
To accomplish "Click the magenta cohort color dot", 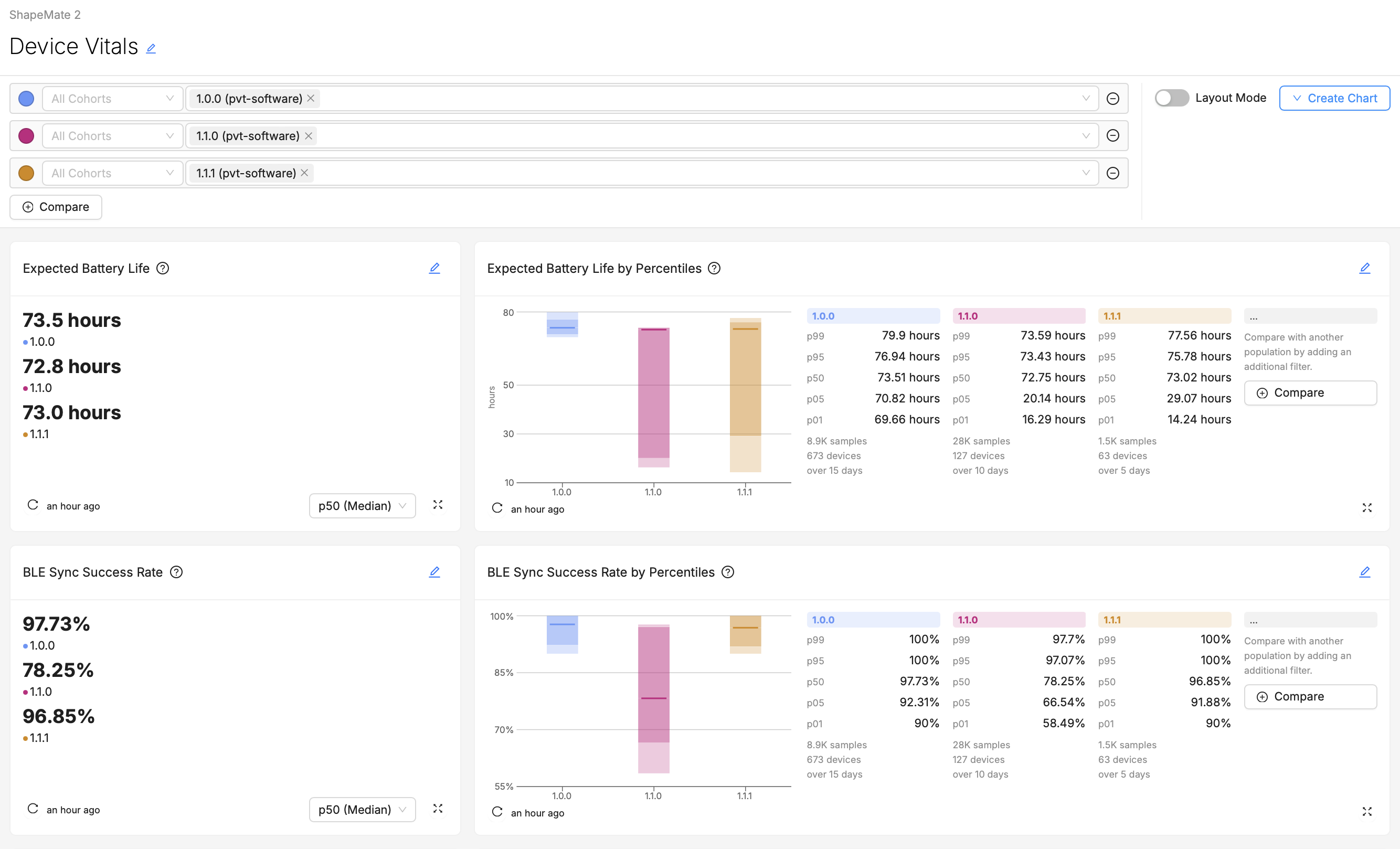I will [x=26, y=135].
